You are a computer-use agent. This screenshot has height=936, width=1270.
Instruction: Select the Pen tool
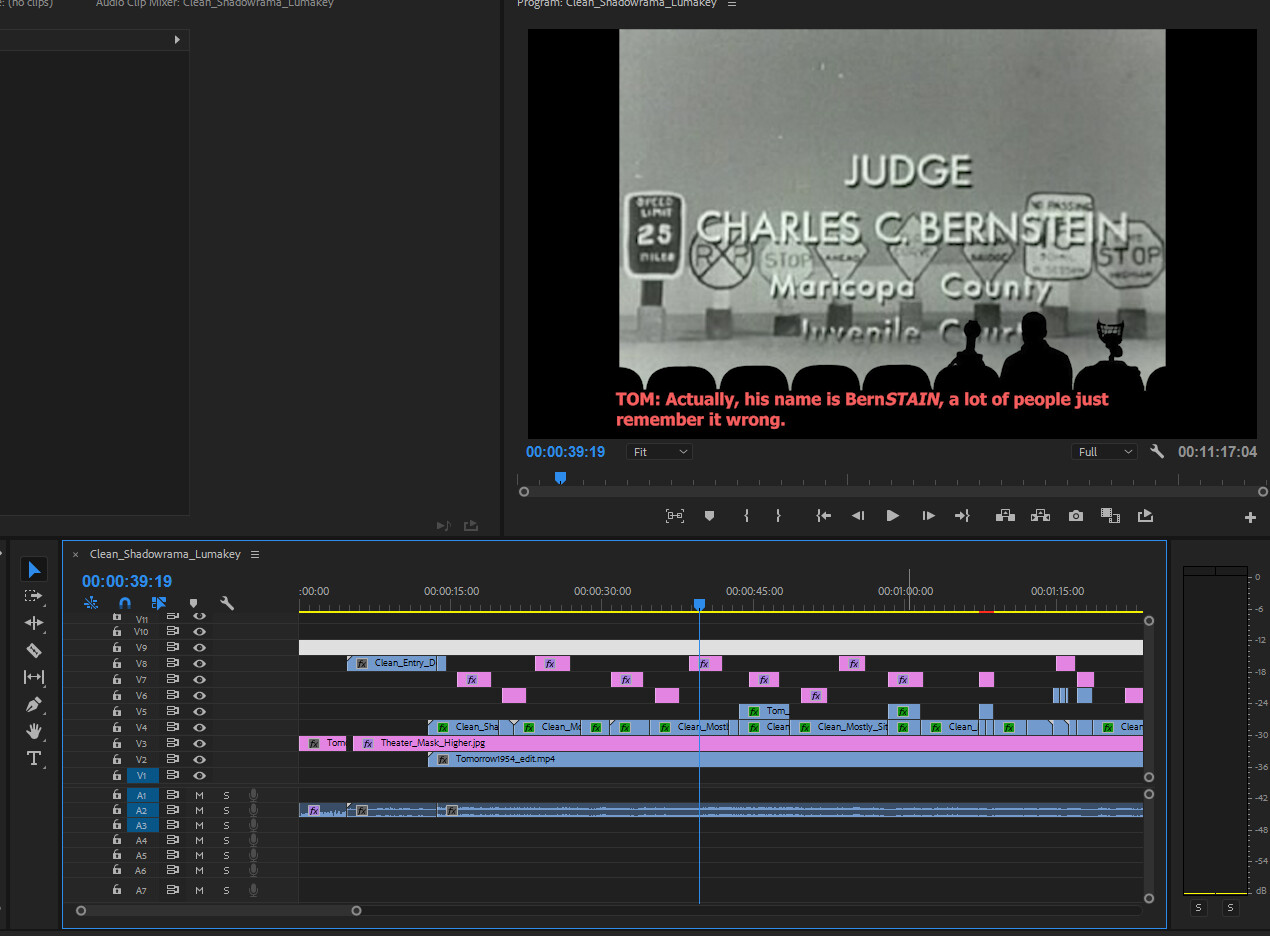(x=34, y=704)
